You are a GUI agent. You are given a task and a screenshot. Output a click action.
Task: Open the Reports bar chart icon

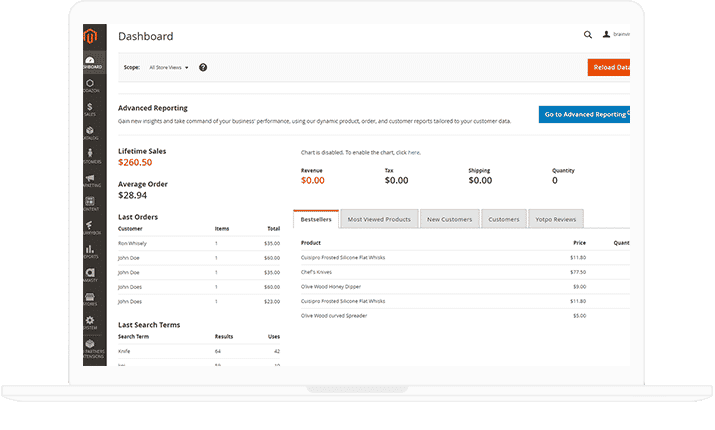pos(90,249)
